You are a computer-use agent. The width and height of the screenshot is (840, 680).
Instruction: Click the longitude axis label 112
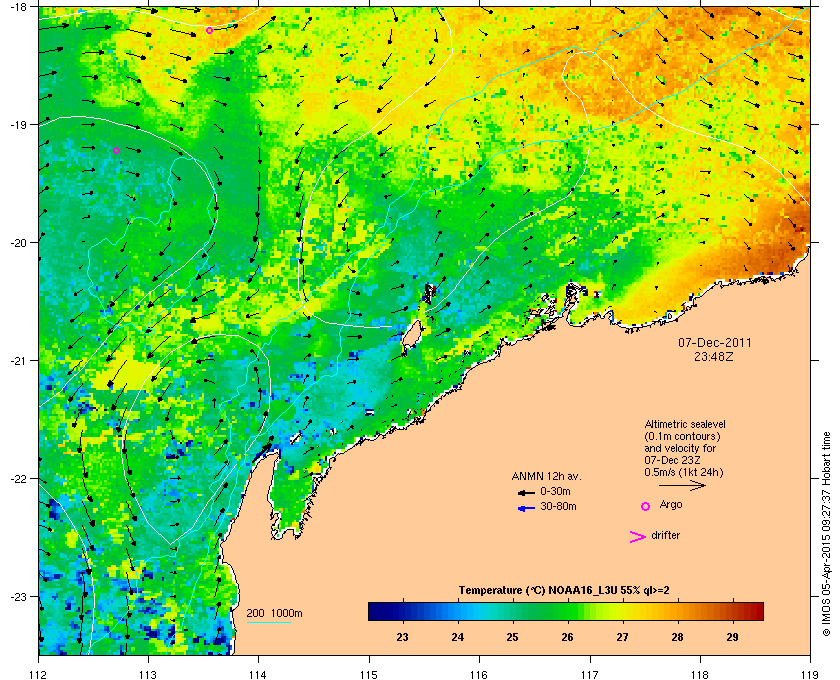coord(39,675)
